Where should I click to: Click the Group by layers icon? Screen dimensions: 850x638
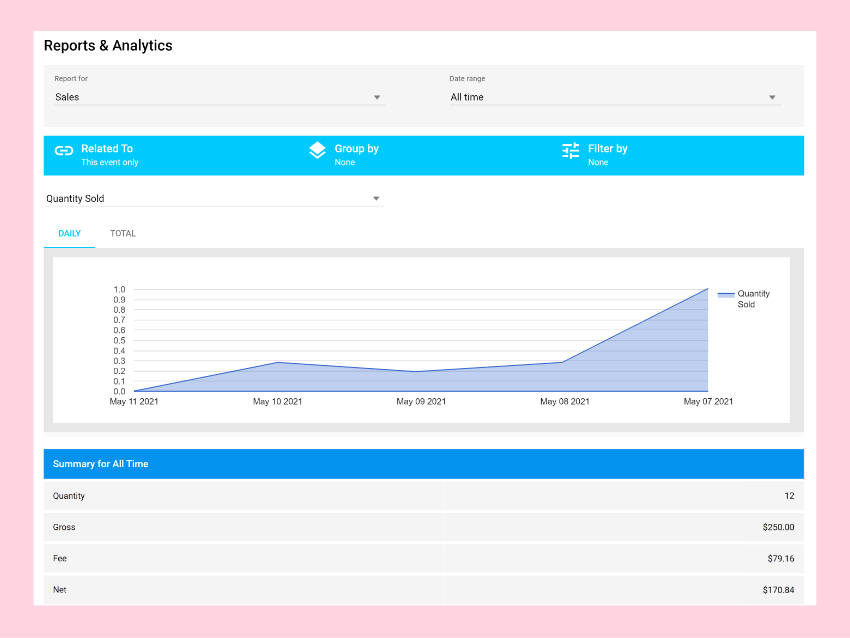(317, 151)
